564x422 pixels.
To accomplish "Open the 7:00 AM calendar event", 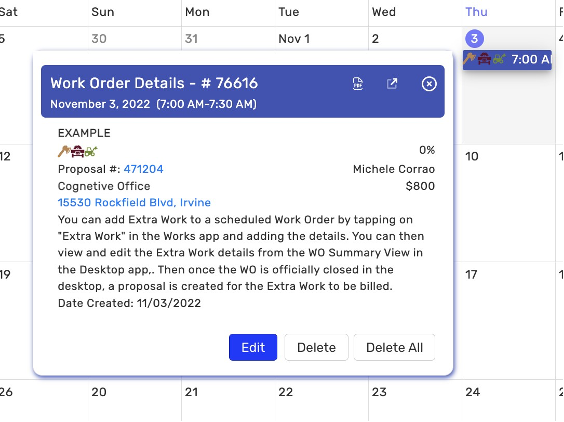I will coord(507,59).
